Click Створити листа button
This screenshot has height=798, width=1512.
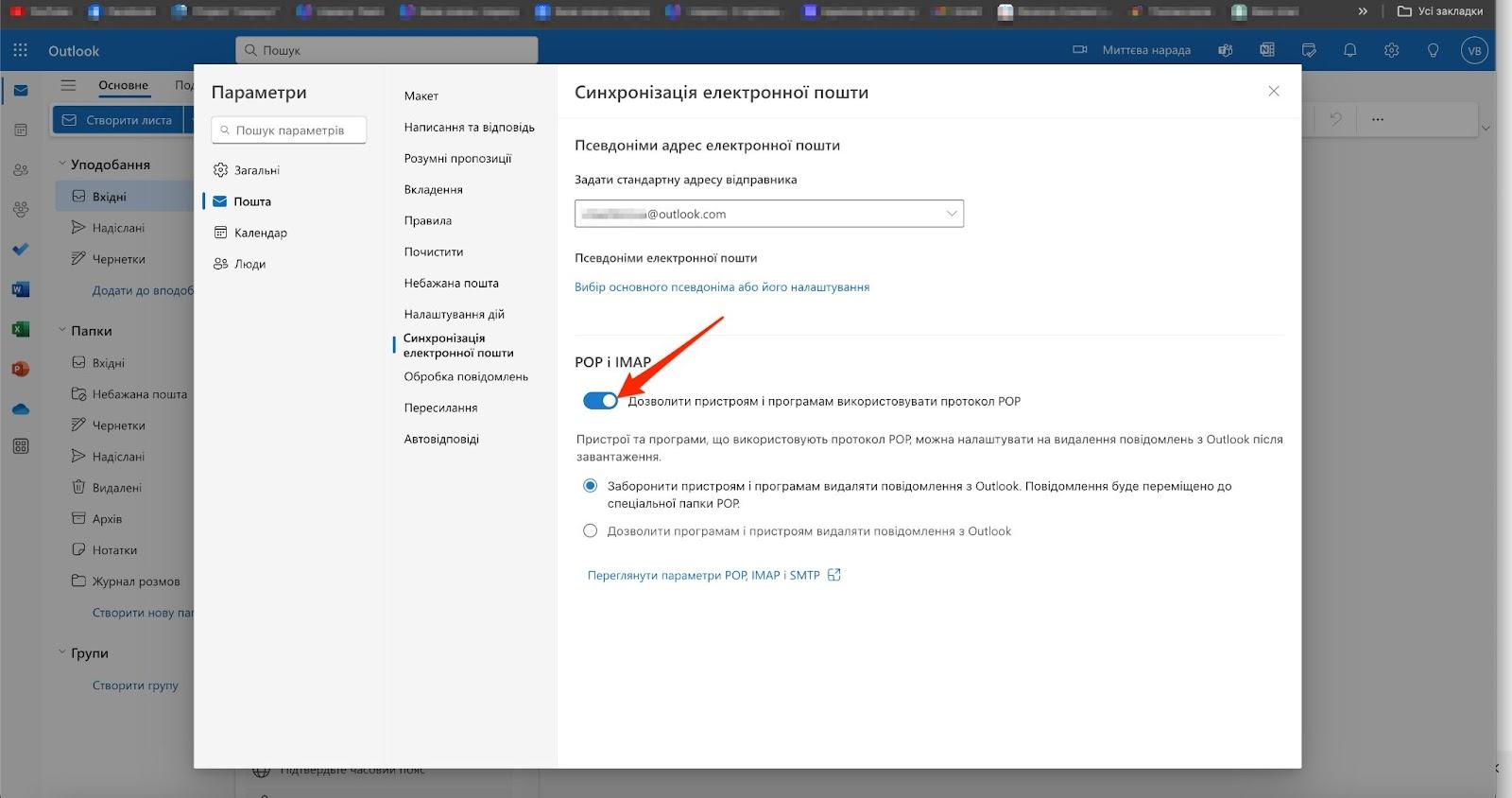(118, 120)
